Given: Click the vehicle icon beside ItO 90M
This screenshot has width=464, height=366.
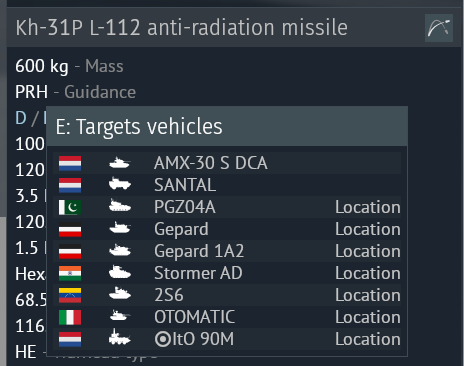Looking at the screenshot, I should [x=120, y=337].
